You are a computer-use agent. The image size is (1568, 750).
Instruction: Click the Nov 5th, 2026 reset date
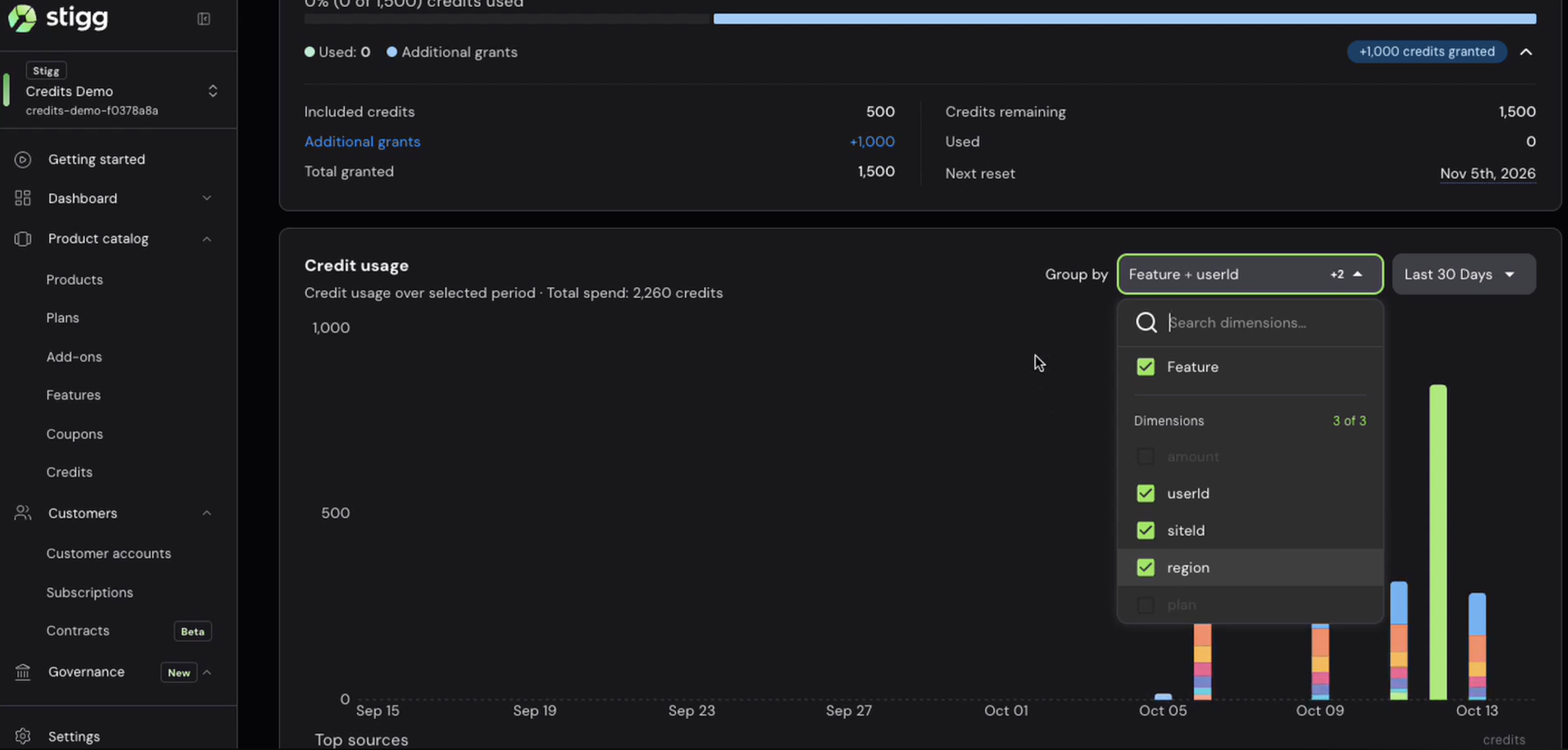coord(1487,173)
